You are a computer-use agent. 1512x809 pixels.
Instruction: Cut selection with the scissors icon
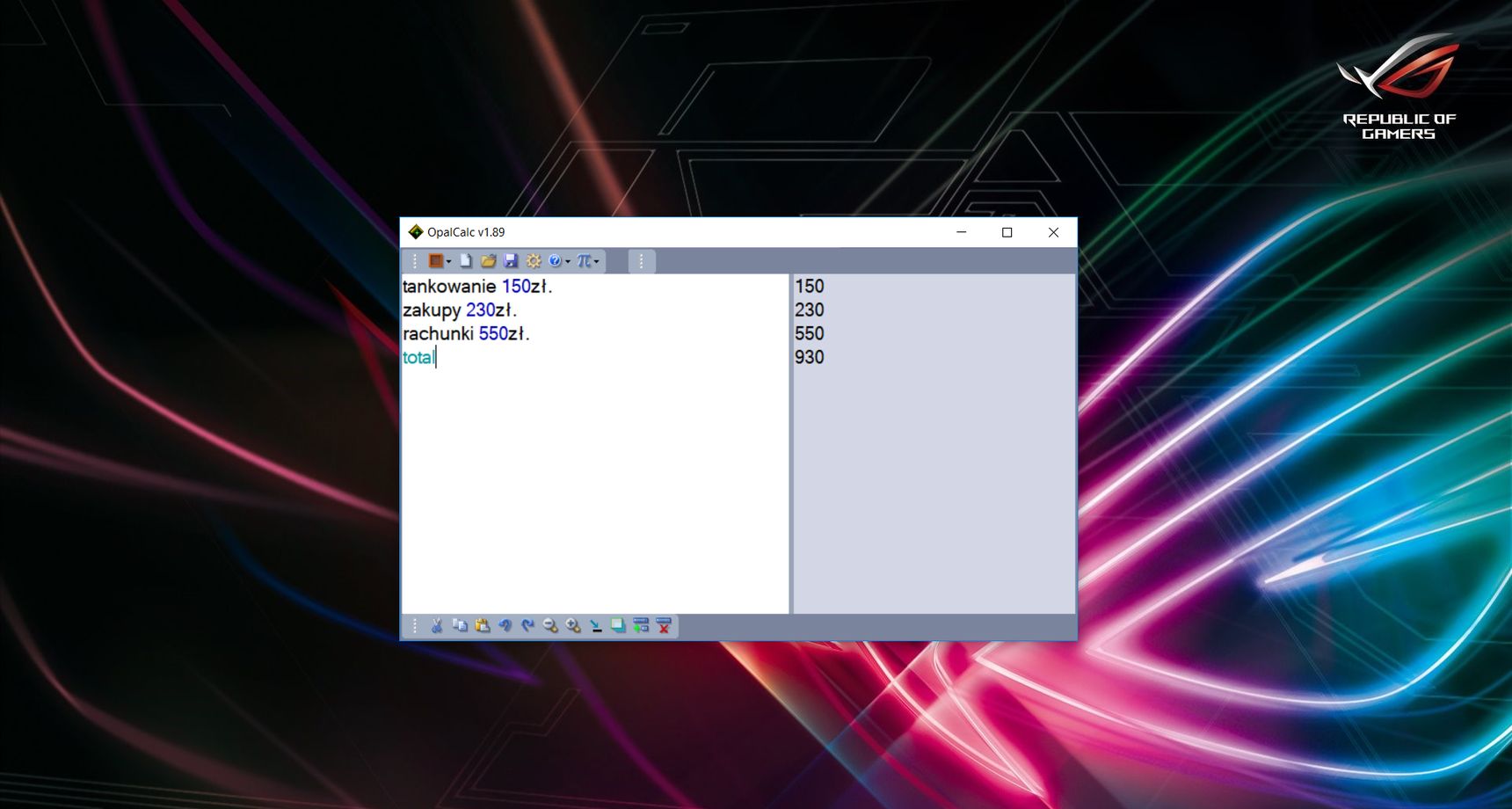437,625
